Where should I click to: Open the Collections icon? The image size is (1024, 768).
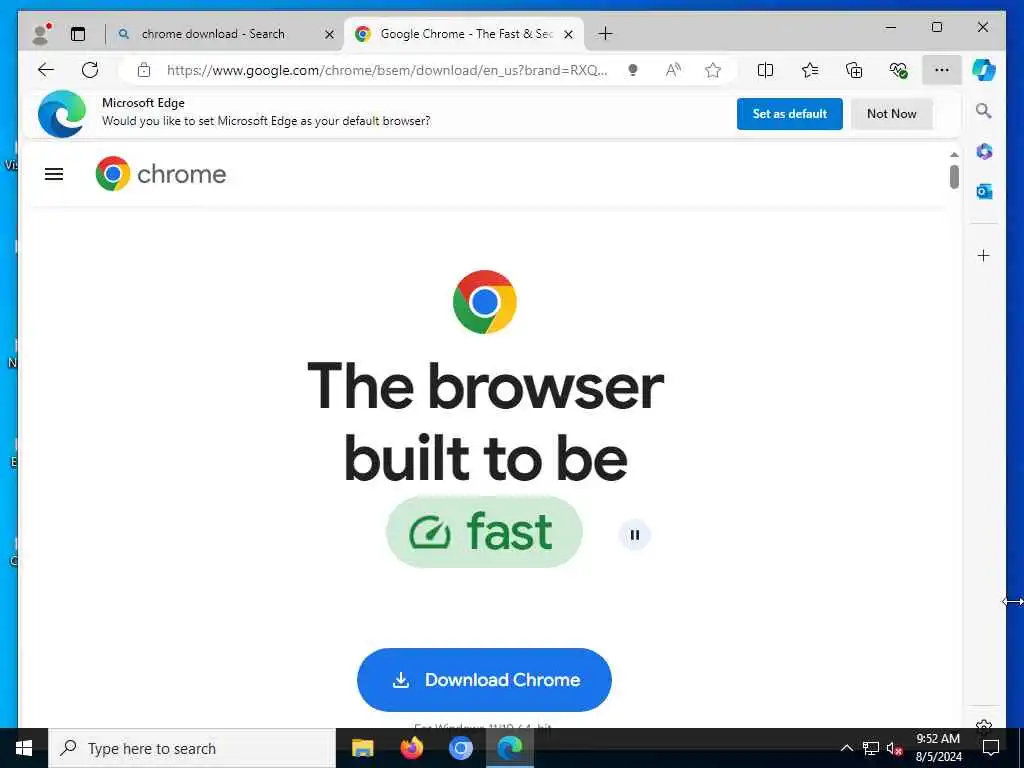pos(854,70)
